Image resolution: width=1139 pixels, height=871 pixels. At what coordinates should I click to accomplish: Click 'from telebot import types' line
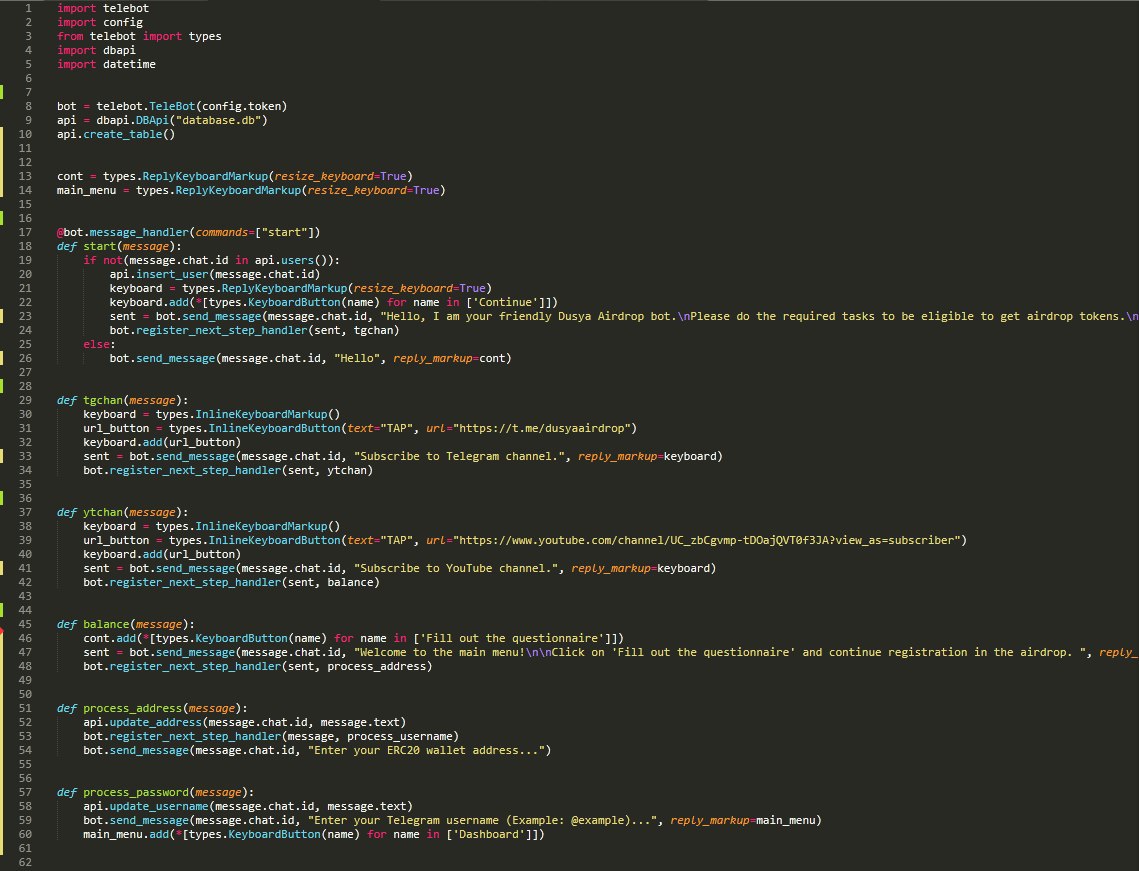coord(139,36)
